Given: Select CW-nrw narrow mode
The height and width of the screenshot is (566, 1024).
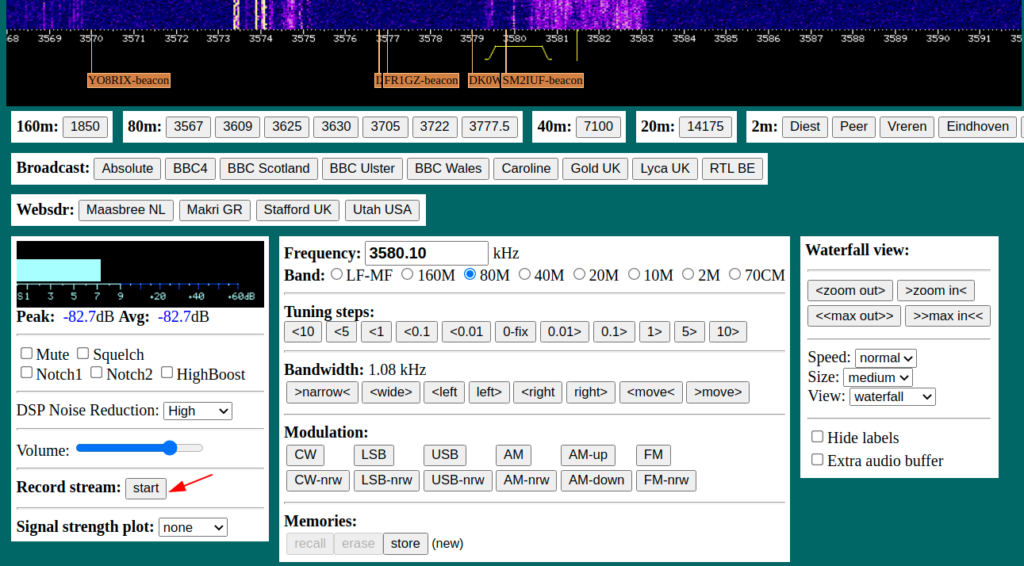Looking at the screenshot, I should (318, 480).
